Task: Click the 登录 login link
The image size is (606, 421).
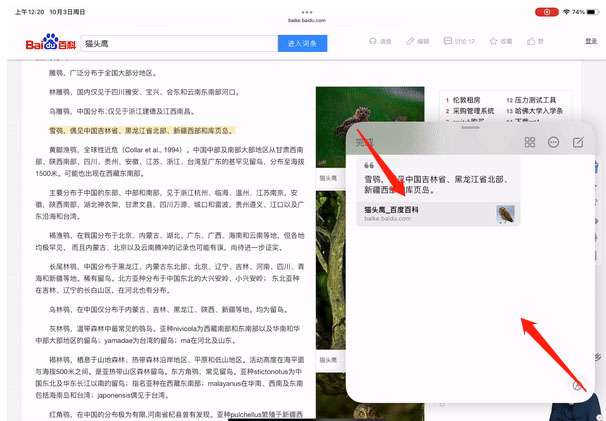Action: click(x=590, y=42)
